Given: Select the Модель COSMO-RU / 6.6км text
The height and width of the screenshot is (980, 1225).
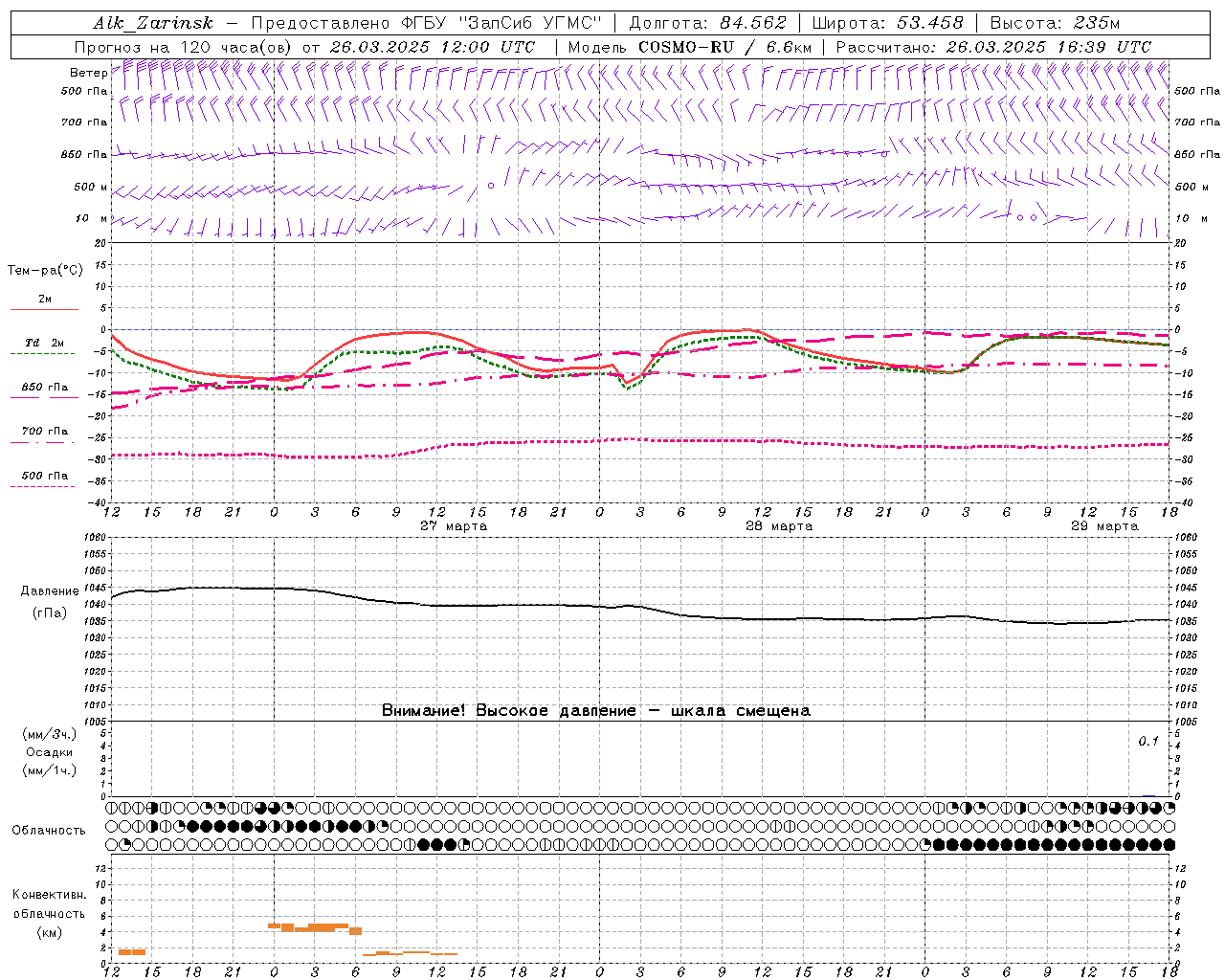Looking at the screenshot, I should pyautogui.click(x=689, y=47).
